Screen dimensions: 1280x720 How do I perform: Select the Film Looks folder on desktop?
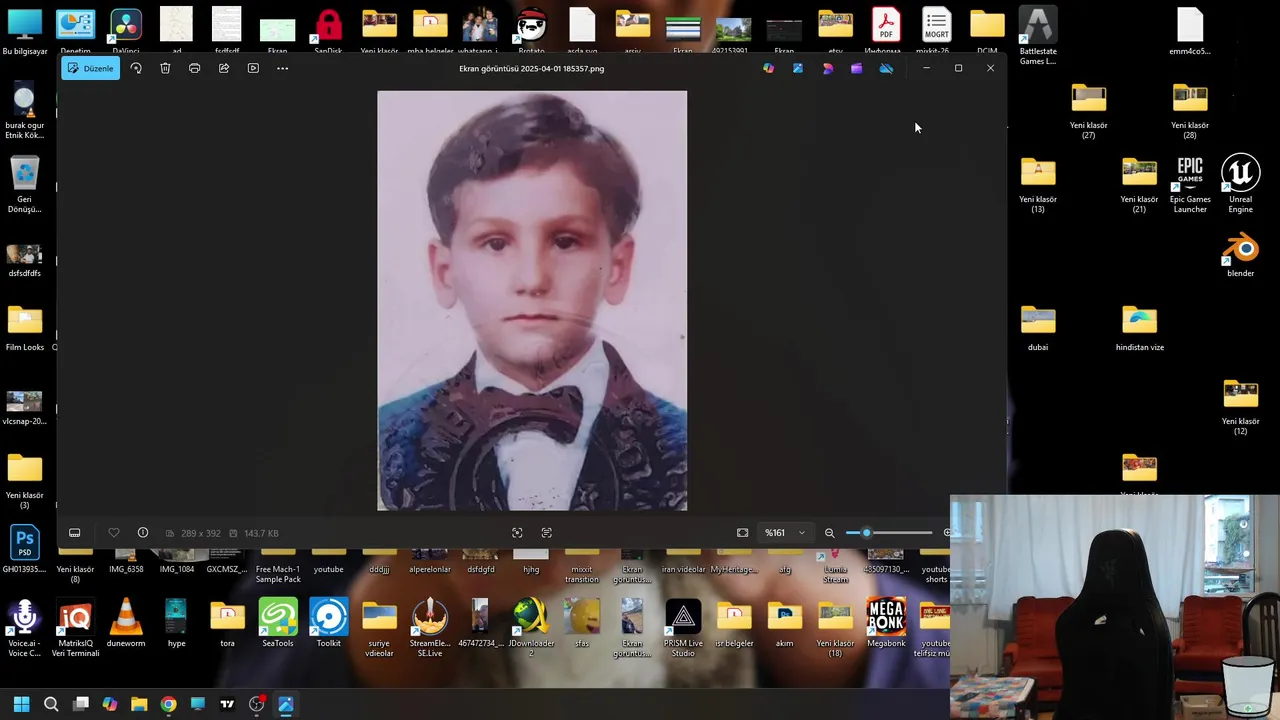[25, 329]
